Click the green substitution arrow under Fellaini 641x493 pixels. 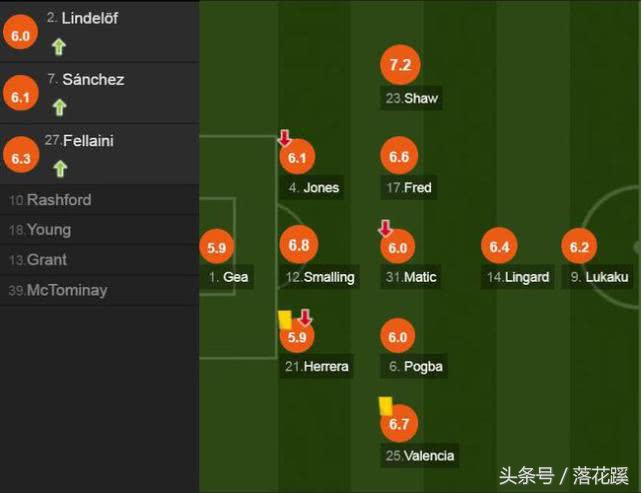point(58,168)
